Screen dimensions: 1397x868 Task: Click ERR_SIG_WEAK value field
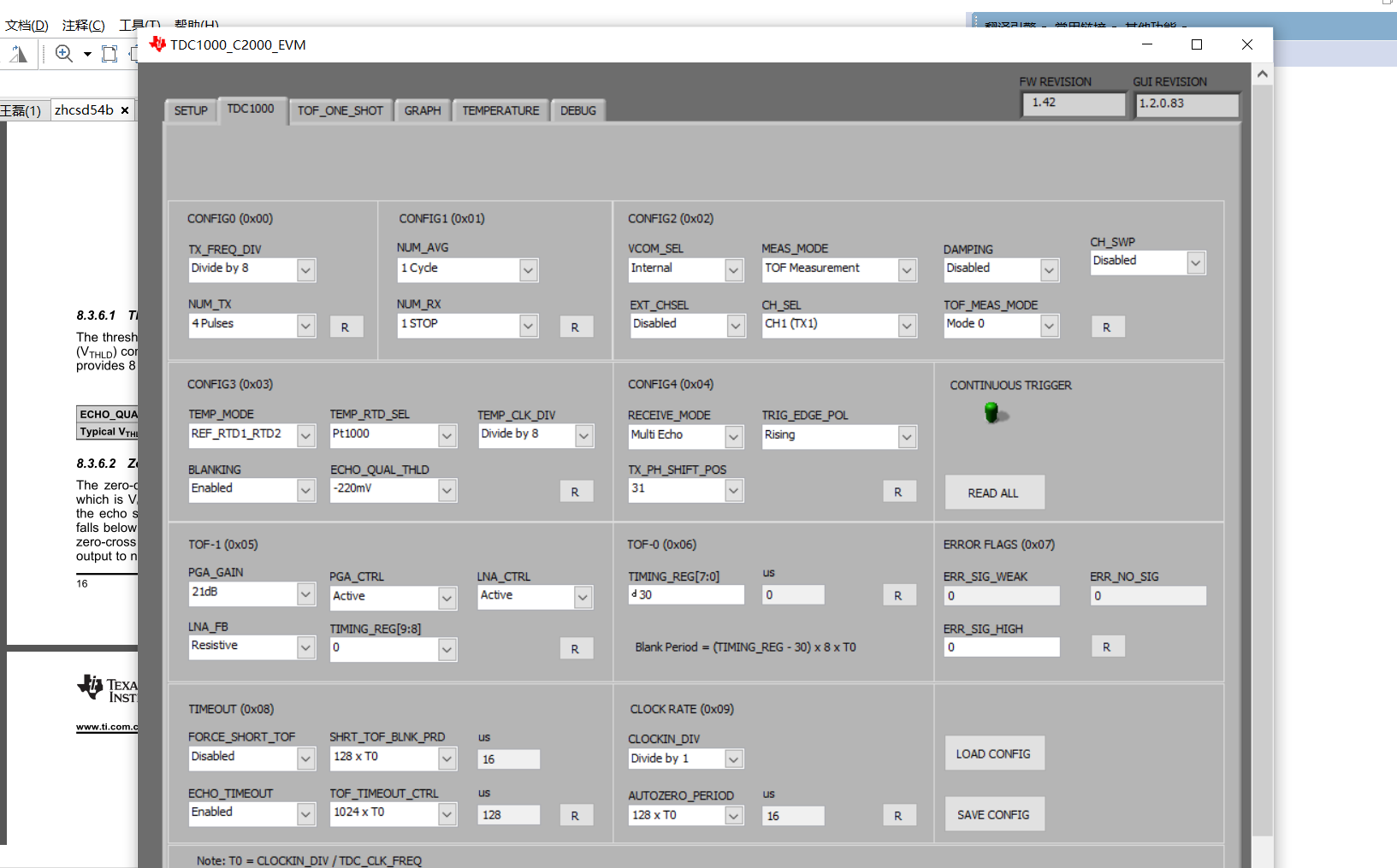tap(1002, 595)
